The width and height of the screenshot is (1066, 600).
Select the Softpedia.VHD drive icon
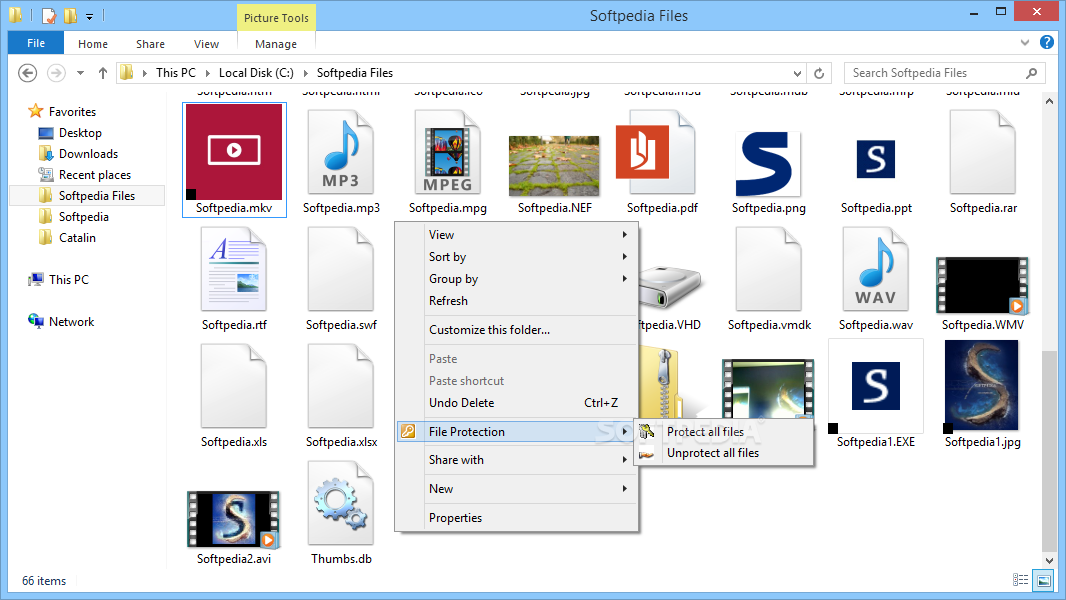click(670, 287)
